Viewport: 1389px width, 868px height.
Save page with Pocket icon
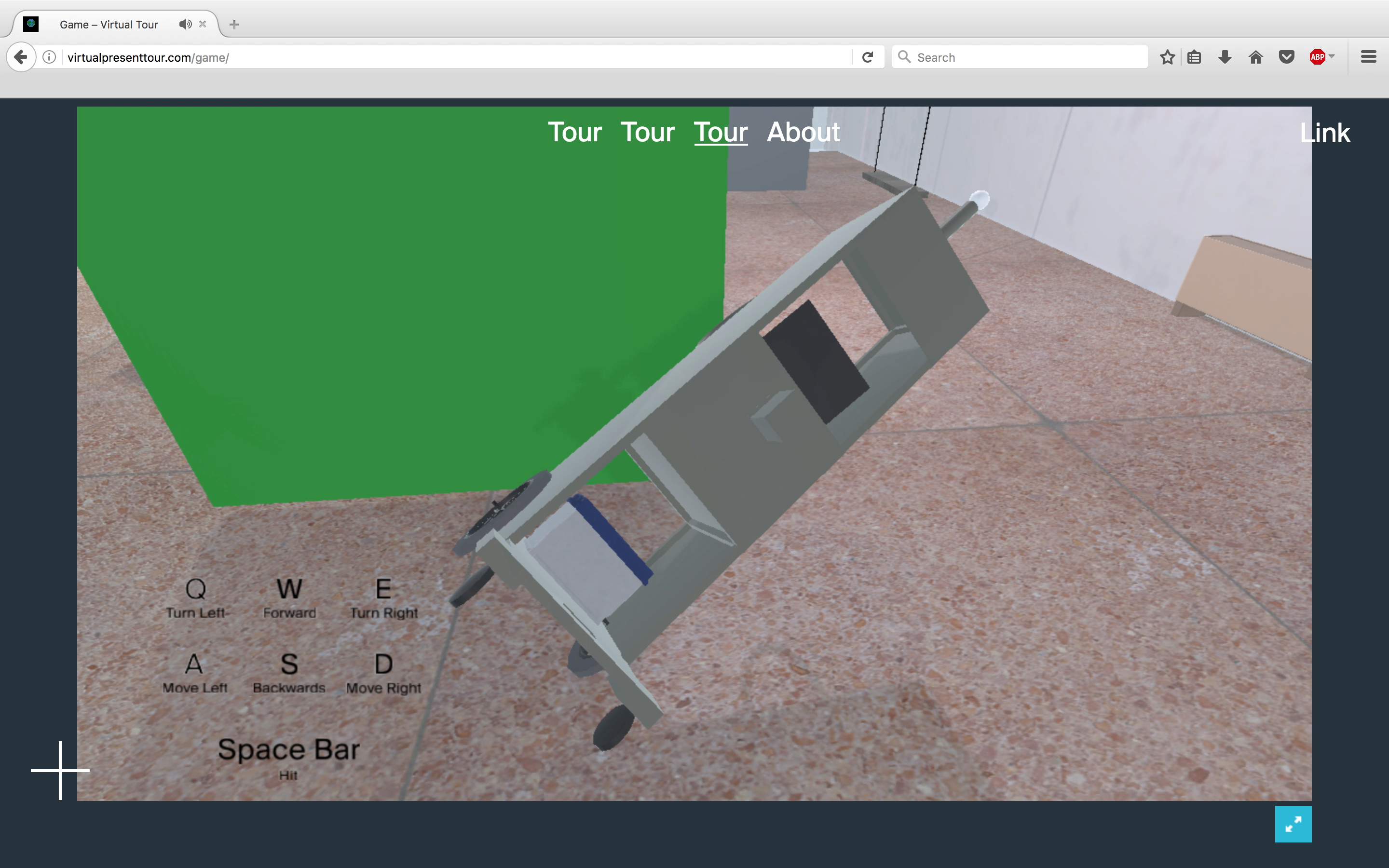point(1287,57)
